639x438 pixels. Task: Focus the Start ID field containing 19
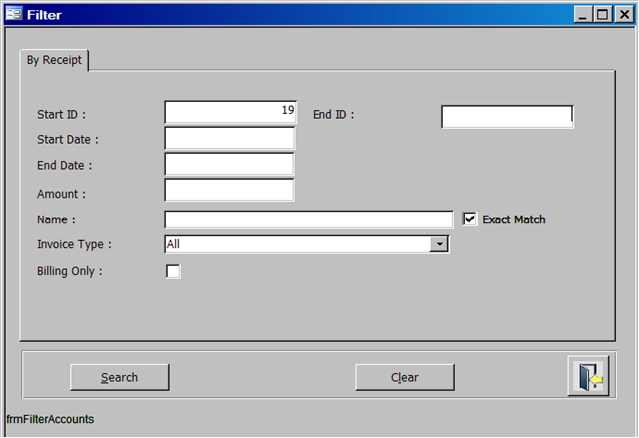[230, 112]
